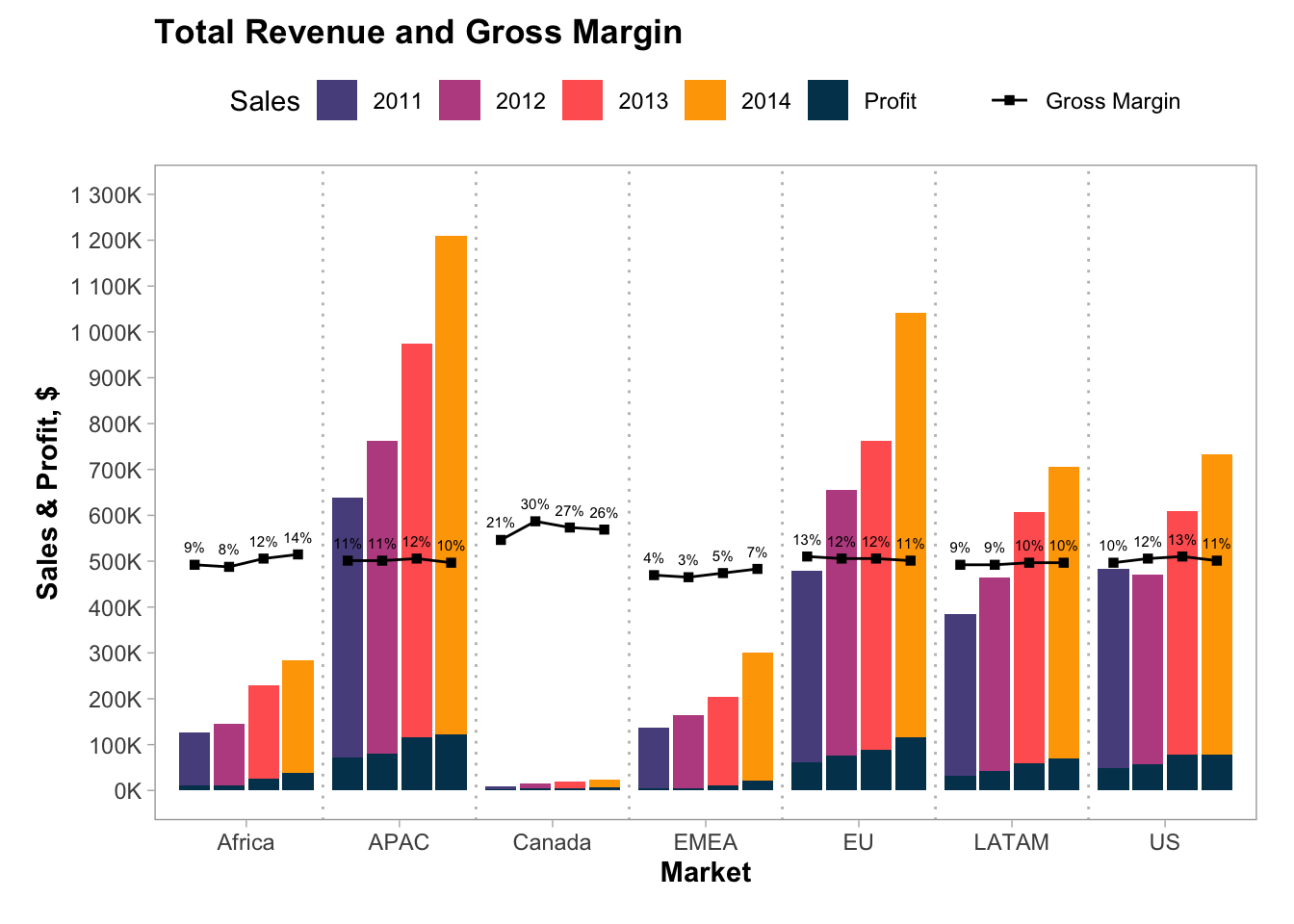Image resolution: width=1294 pixels, height=924 pixels.
Task: Expand the EU market group
Action: point(858,840)
